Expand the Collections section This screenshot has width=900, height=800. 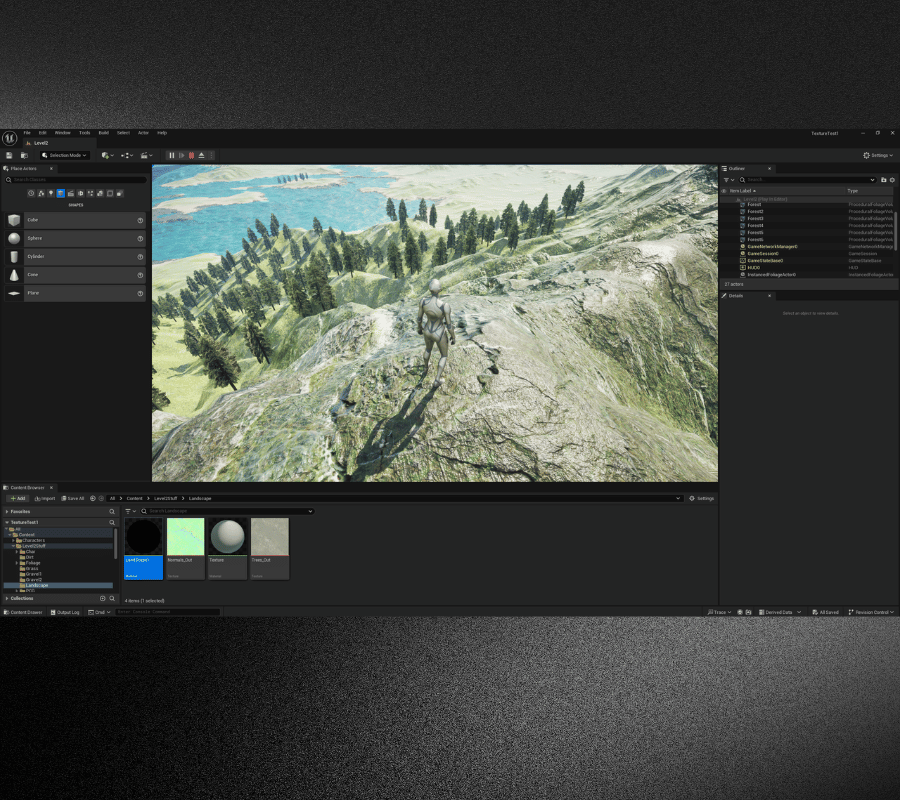coord(7,599)
